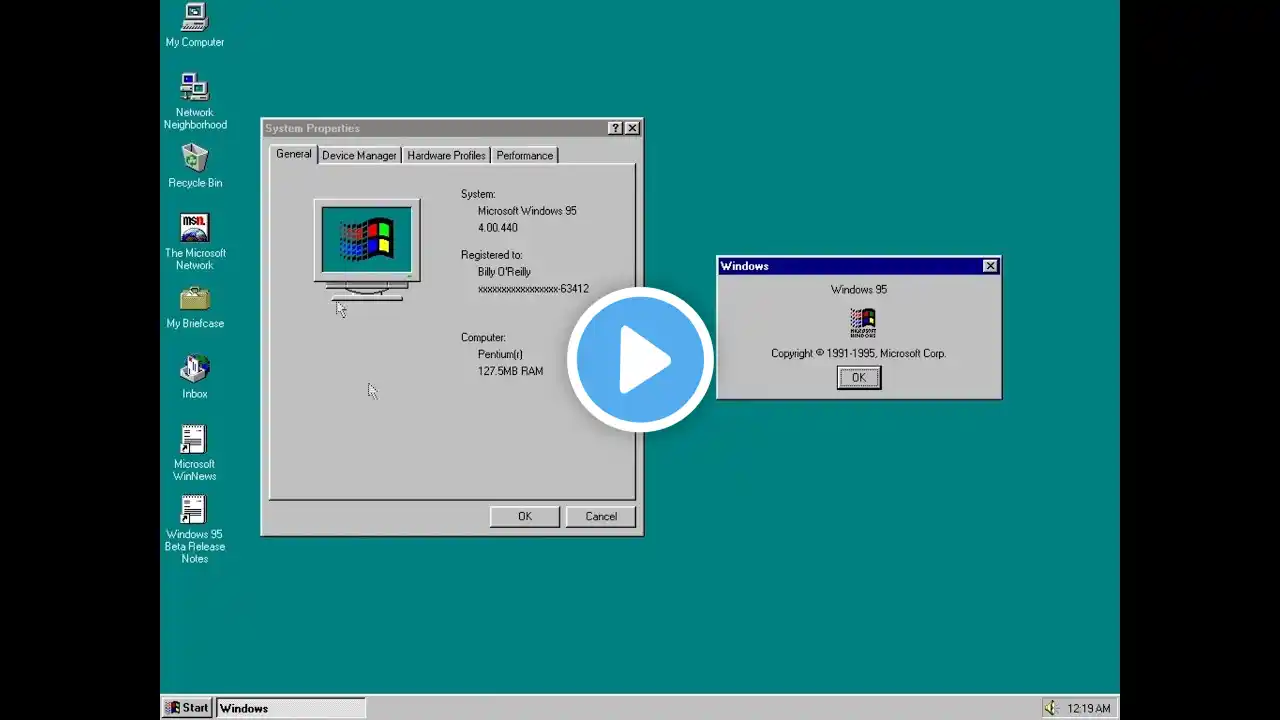Open Windows 95 Beta Release Notes icon
The image size is (1280, 720).
[x=193, y=510]
